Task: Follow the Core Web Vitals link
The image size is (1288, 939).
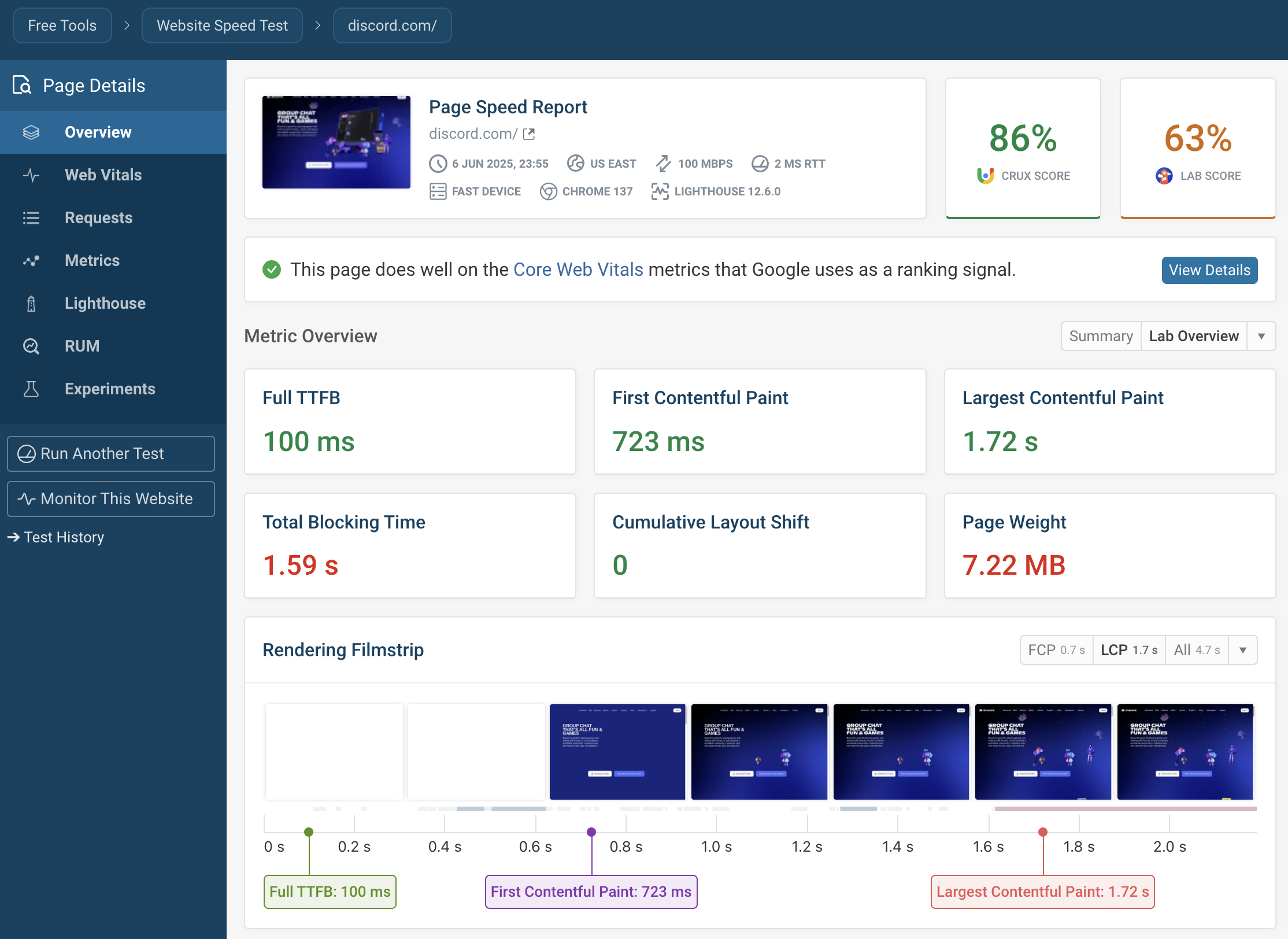Action: click(578, 269)
